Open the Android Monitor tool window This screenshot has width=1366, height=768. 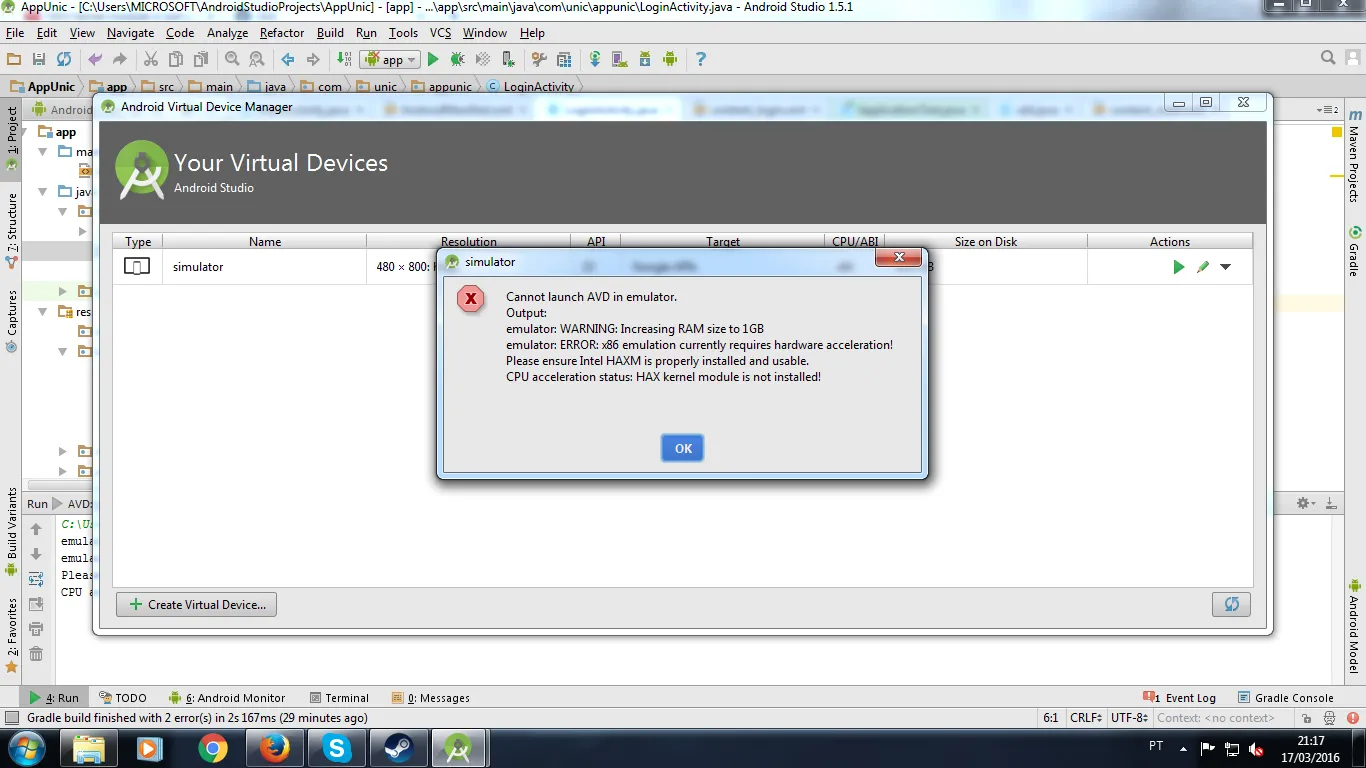tap(232, 698)
